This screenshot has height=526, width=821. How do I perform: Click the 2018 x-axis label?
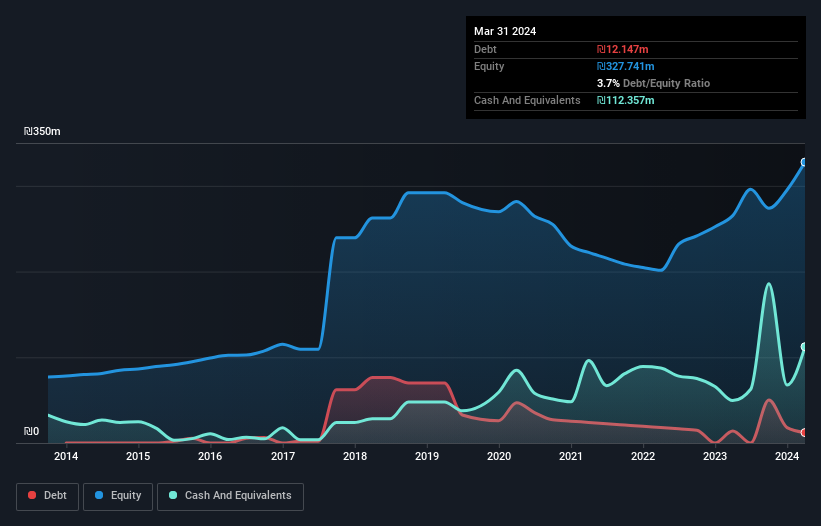coord(355,456)
